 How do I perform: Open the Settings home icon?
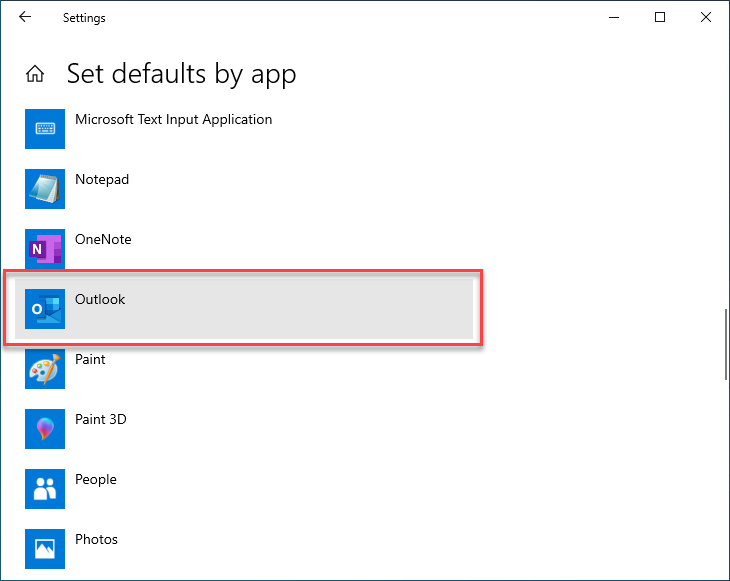pyautogui.click(x=35, y=74)
